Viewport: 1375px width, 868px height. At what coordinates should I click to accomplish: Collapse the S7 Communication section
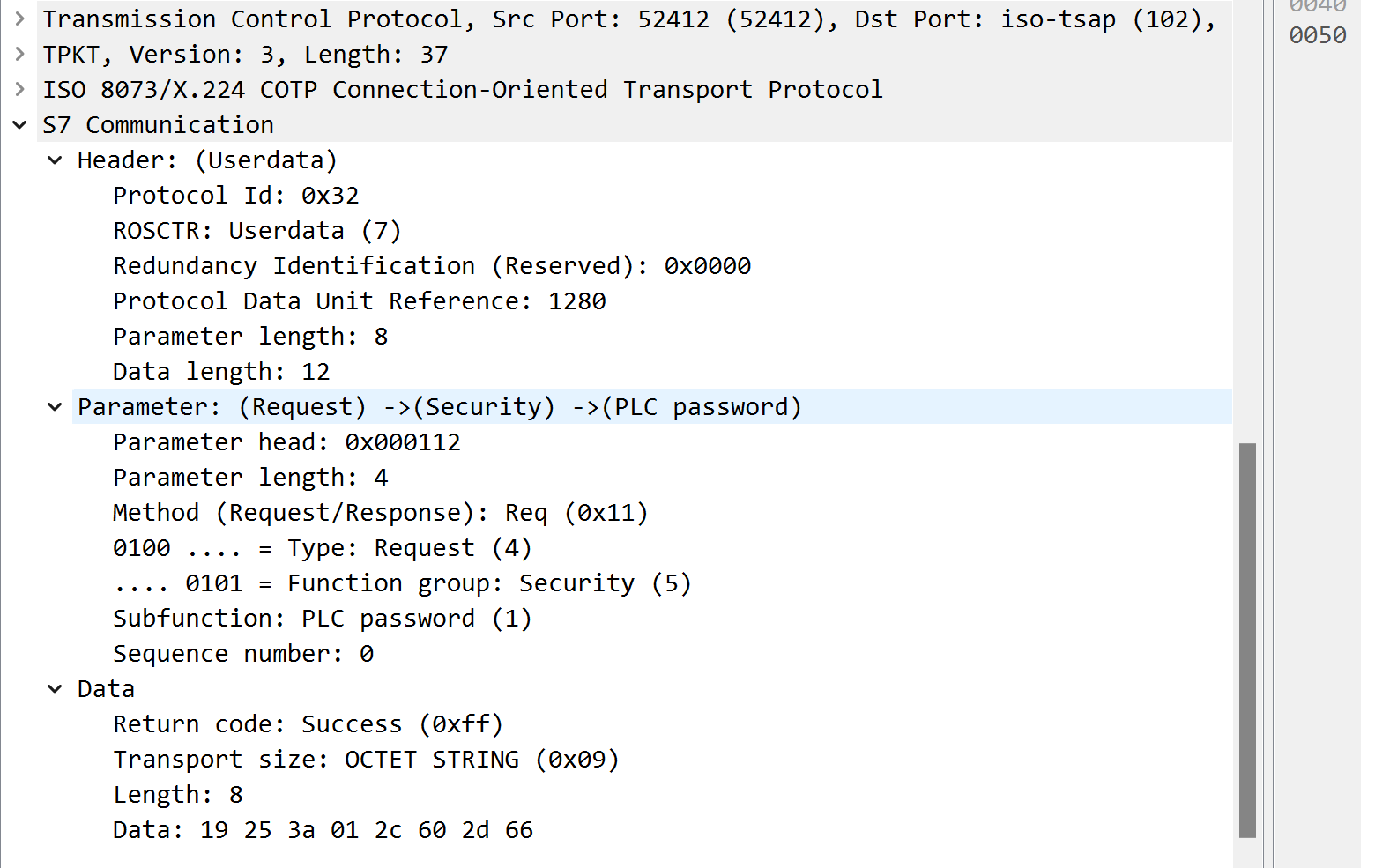point(19,124)
